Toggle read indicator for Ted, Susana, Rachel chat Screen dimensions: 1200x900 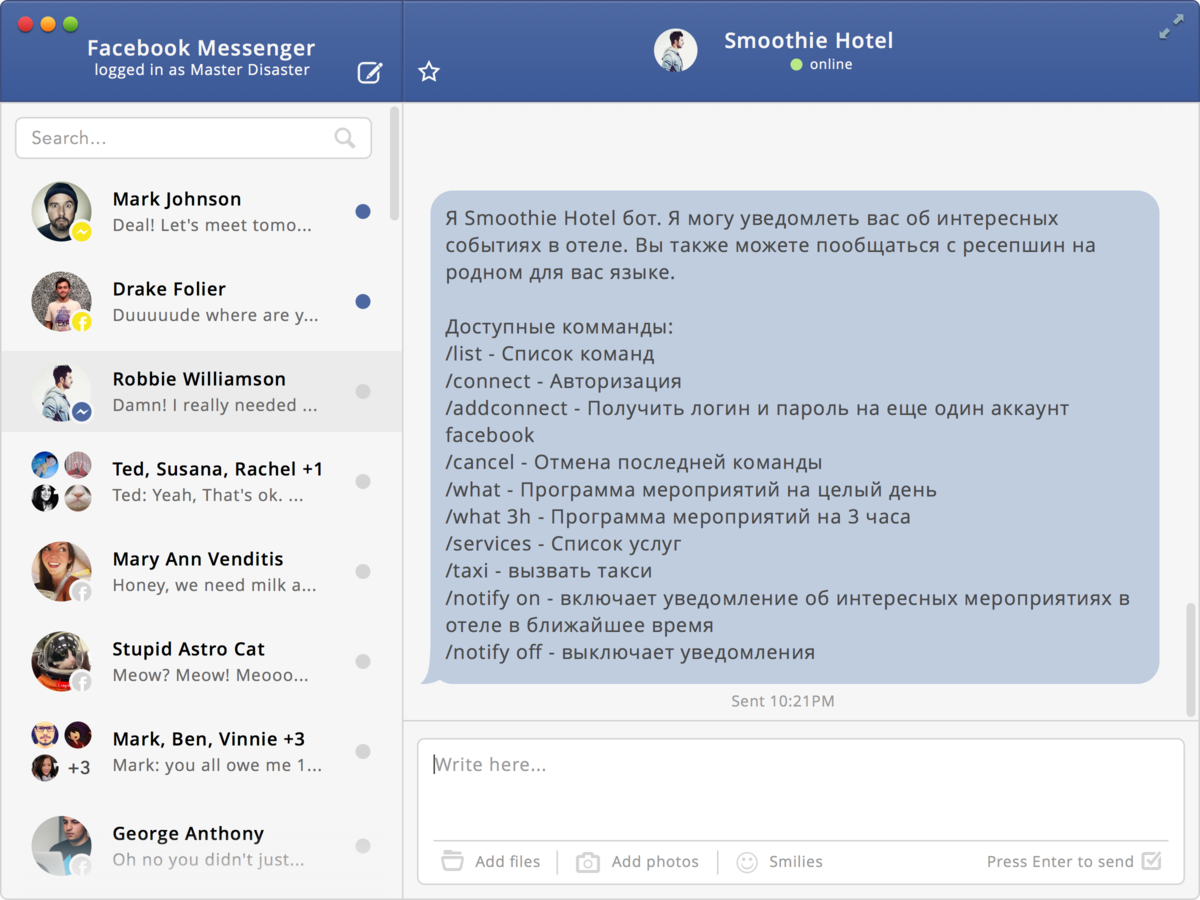pyautogui.click(x=363, y=481)
